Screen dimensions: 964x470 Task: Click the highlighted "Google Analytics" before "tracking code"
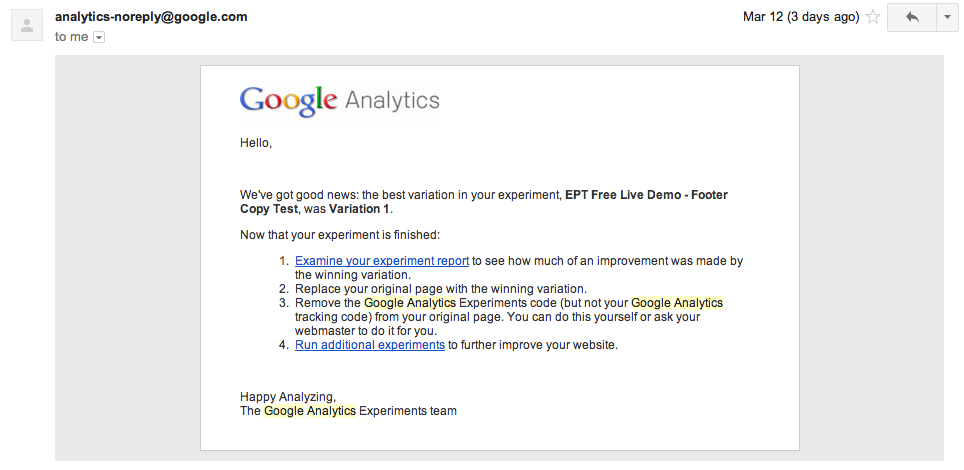(x=677, y=303)
